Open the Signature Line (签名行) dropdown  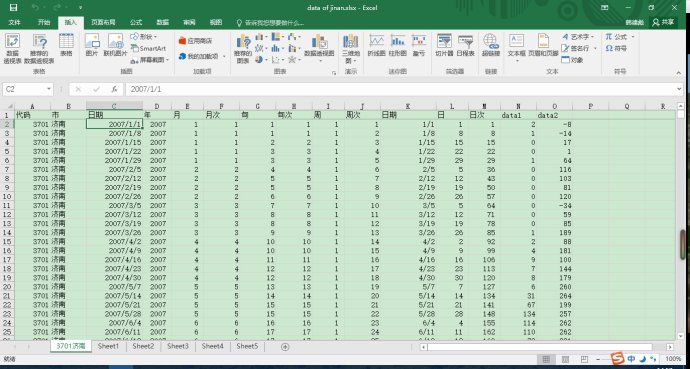tap(579, 48)
